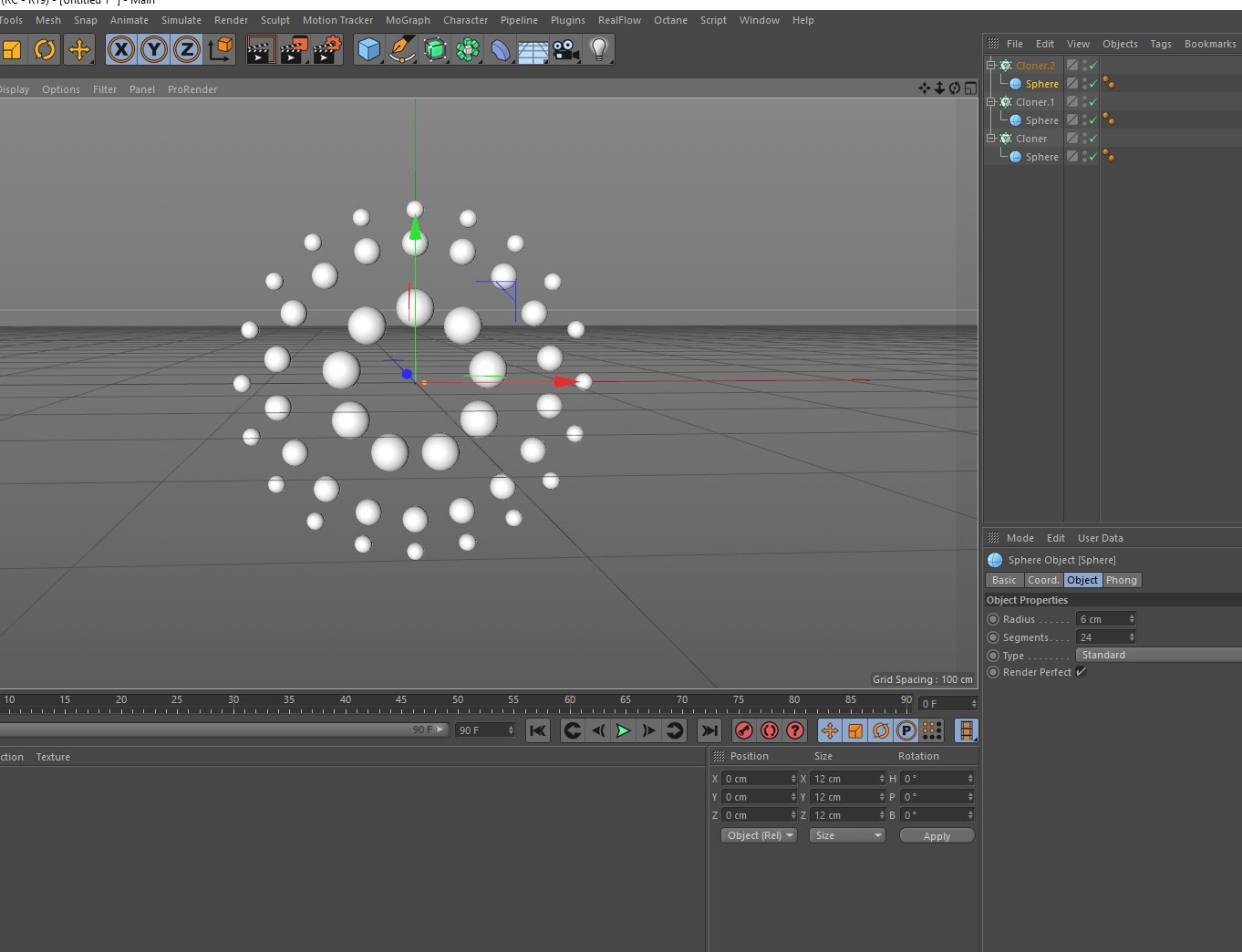Screen dimensions: 1242x952
Task: Step back one frame
Action: tap(597, 730)
